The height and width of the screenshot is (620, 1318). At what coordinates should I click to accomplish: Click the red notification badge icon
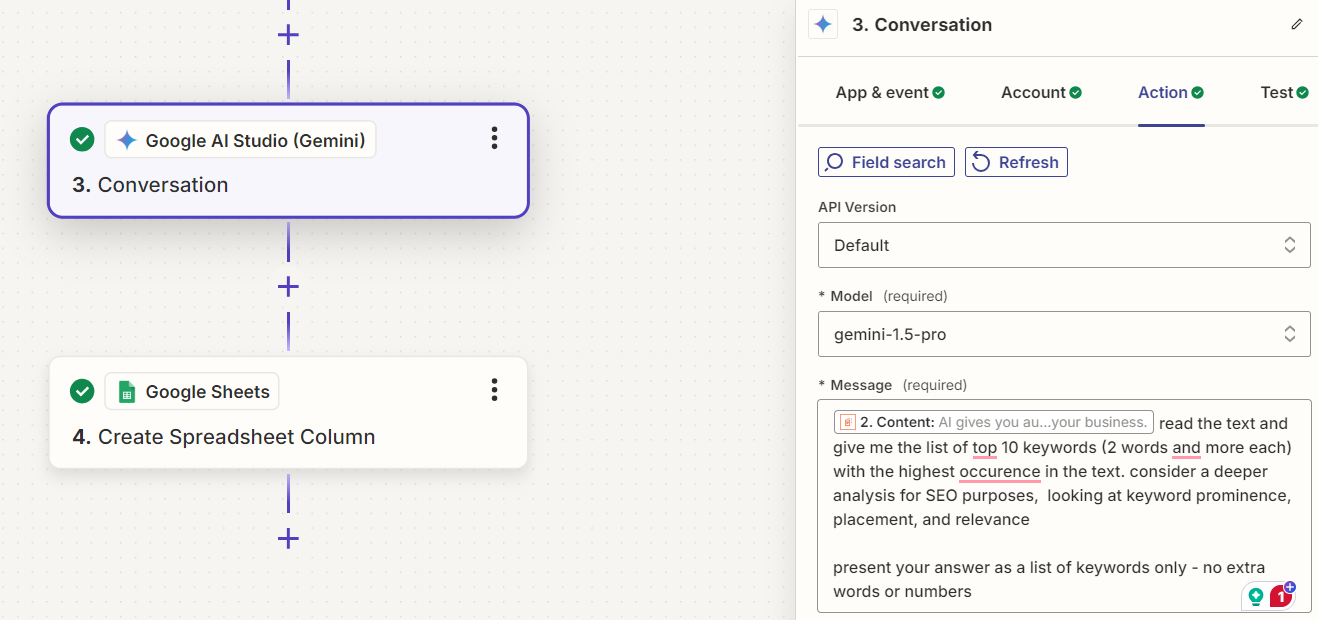1282,596
